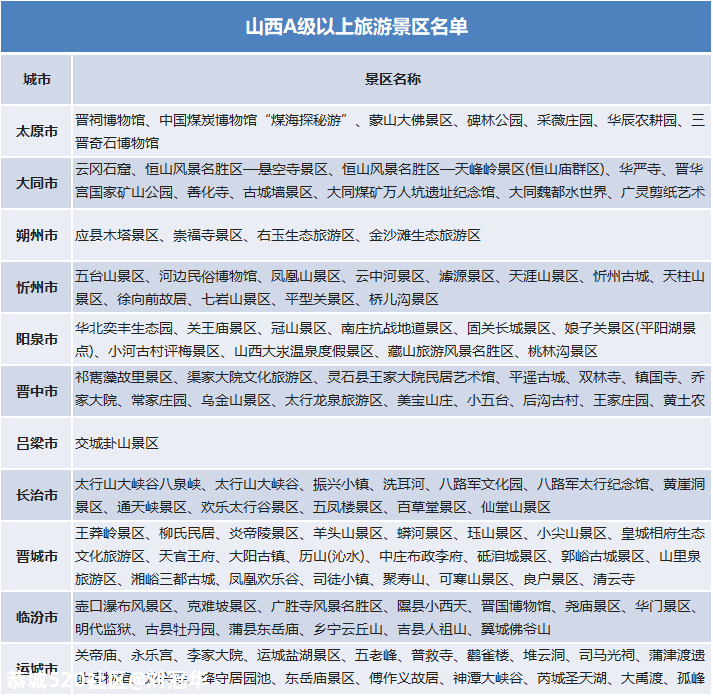This screenshot has width=713, height=696.
Task: Click 八路军文化园 in the 长治市 row
Action: 481,484
